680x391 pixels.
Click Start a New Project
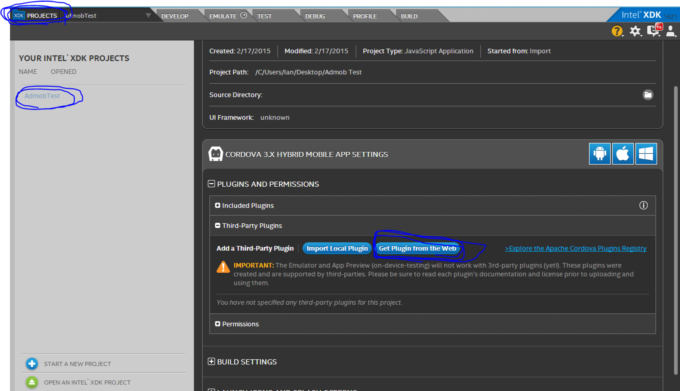(77, 364)
